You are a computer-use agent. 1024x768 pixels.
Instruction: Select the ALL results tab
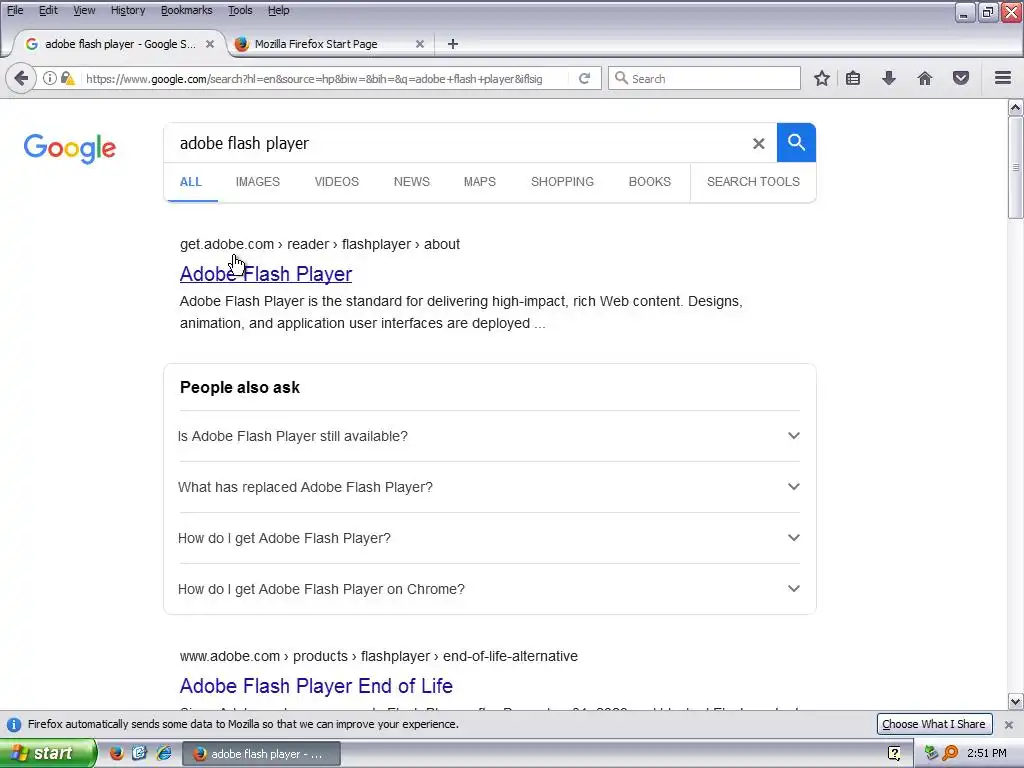tap(191, 182)
